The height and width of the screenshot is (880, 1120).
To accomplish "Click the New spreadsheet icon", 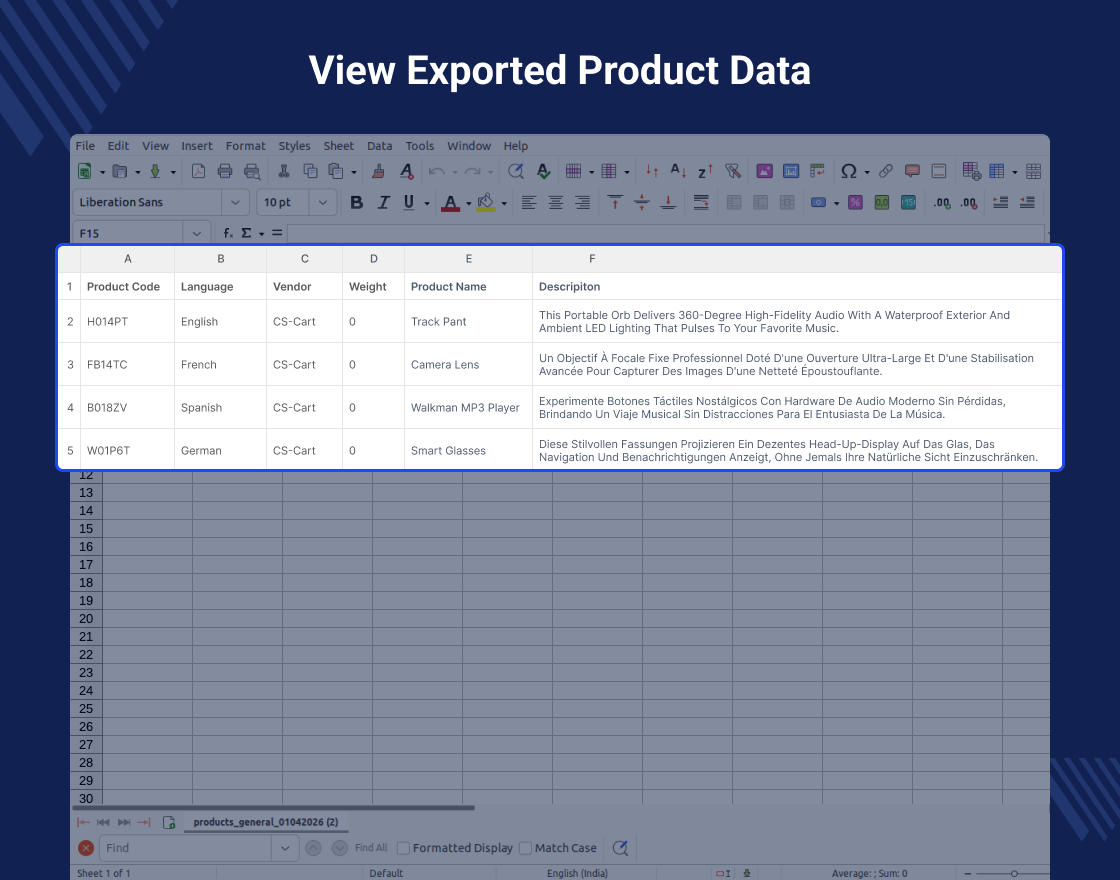I will coord(85,171).
